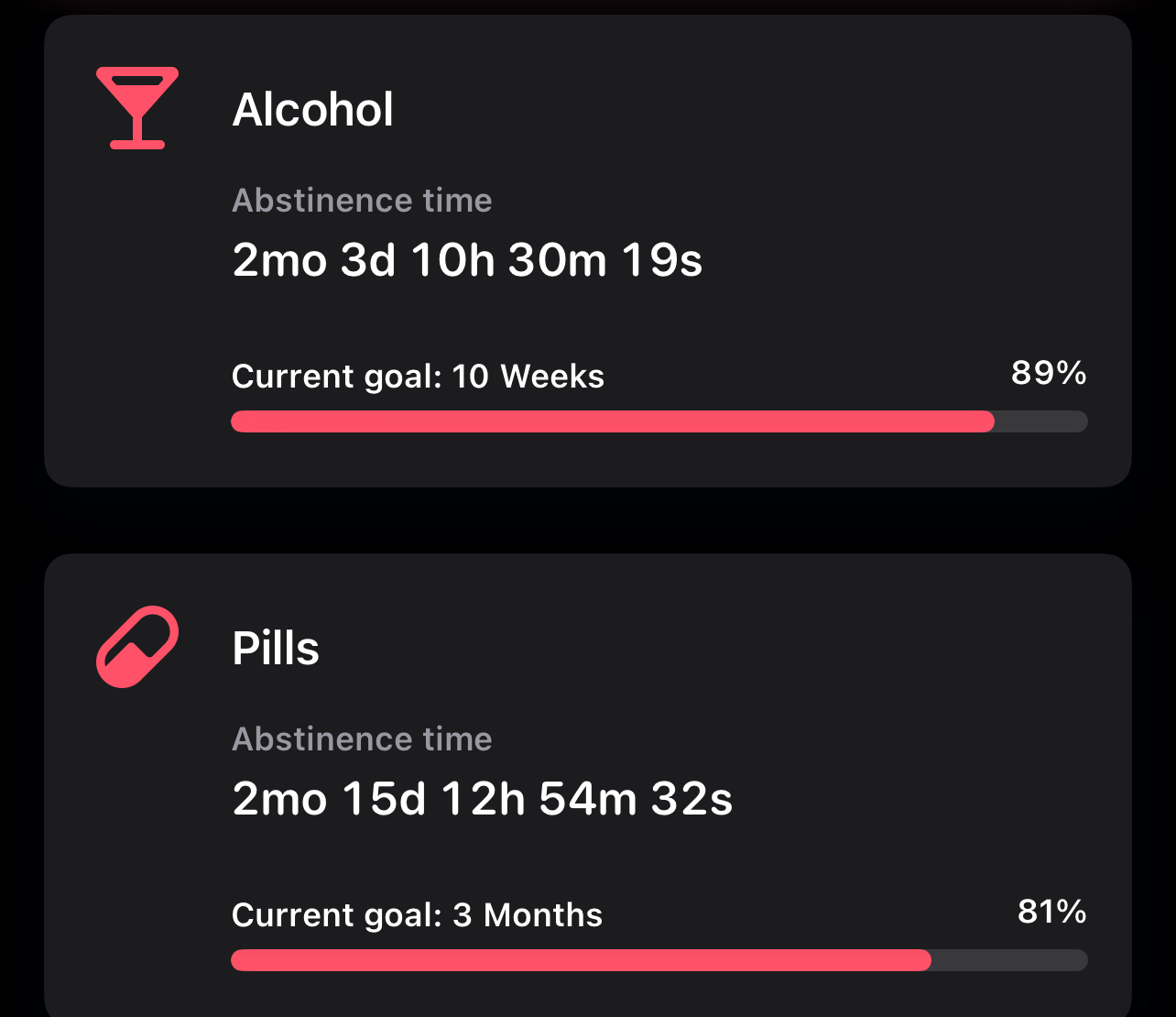Tap the Pills capsule icon

tap(137, 646)
